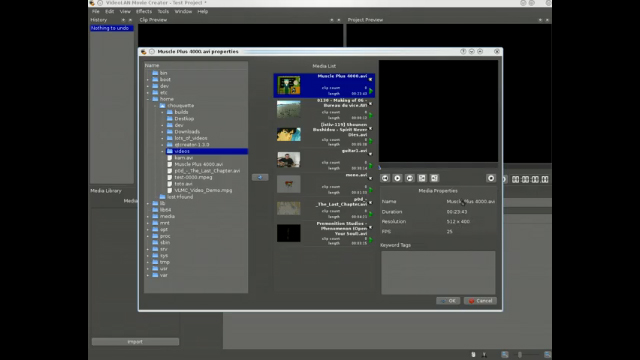This screenshot has width=640, height=360.
Task: Select VLMC_Video_Demo.mpg in the file tree
Action: tap(203, 191)
